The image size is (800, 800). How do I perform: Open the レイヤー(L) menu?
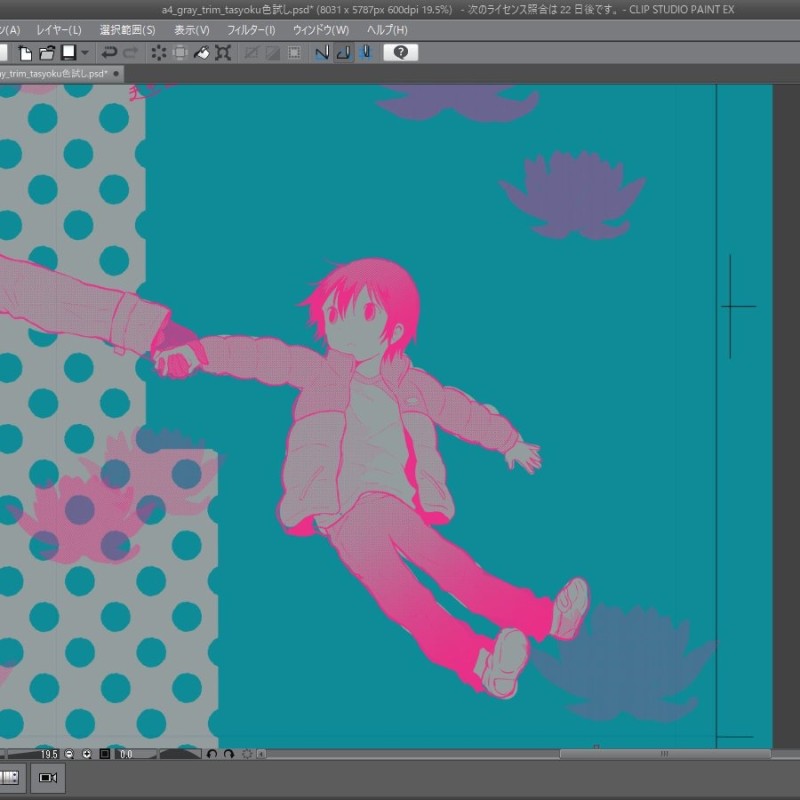pos(59,30)
